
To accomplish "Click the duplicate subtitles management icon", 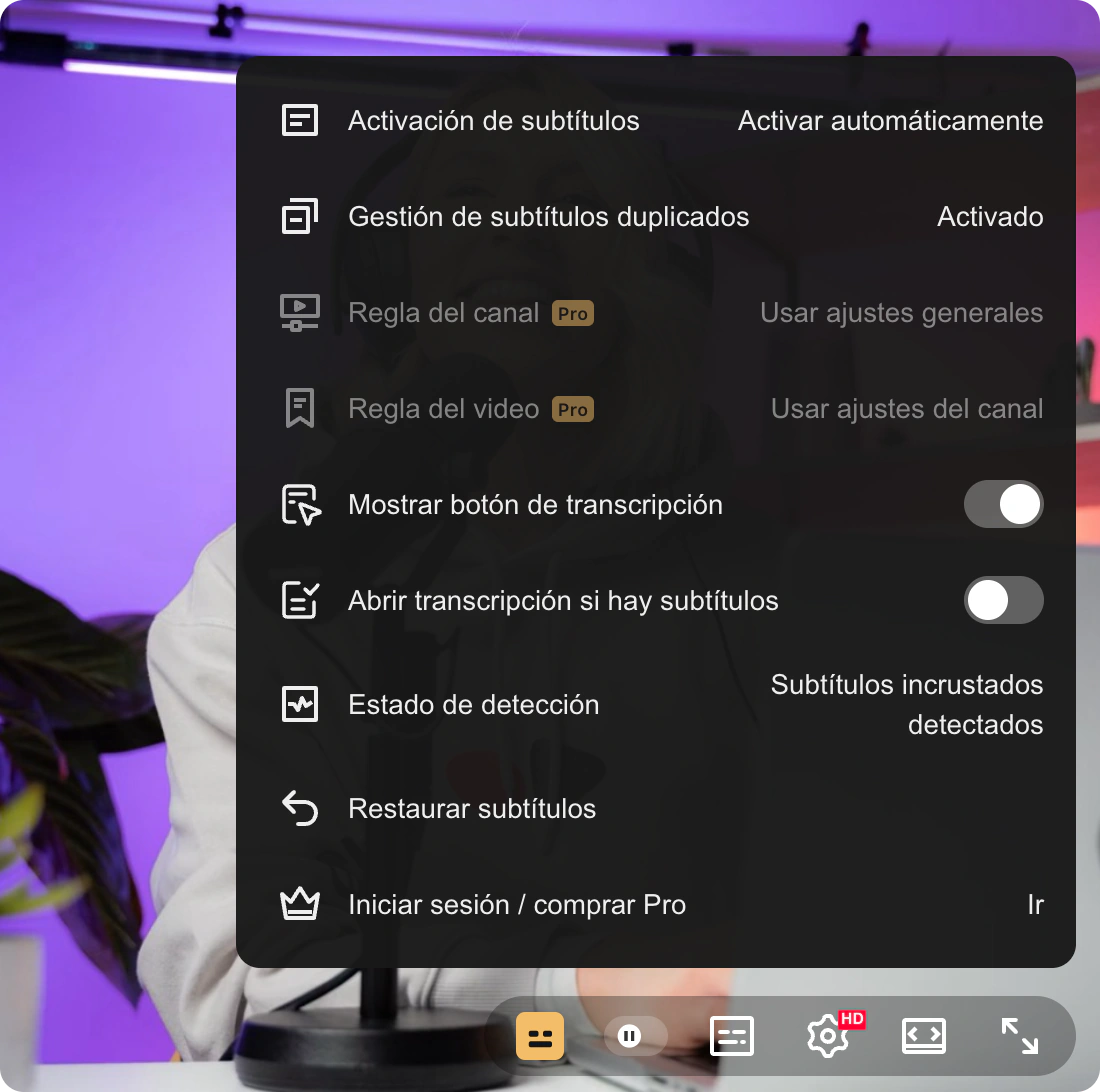I will 300,216.
